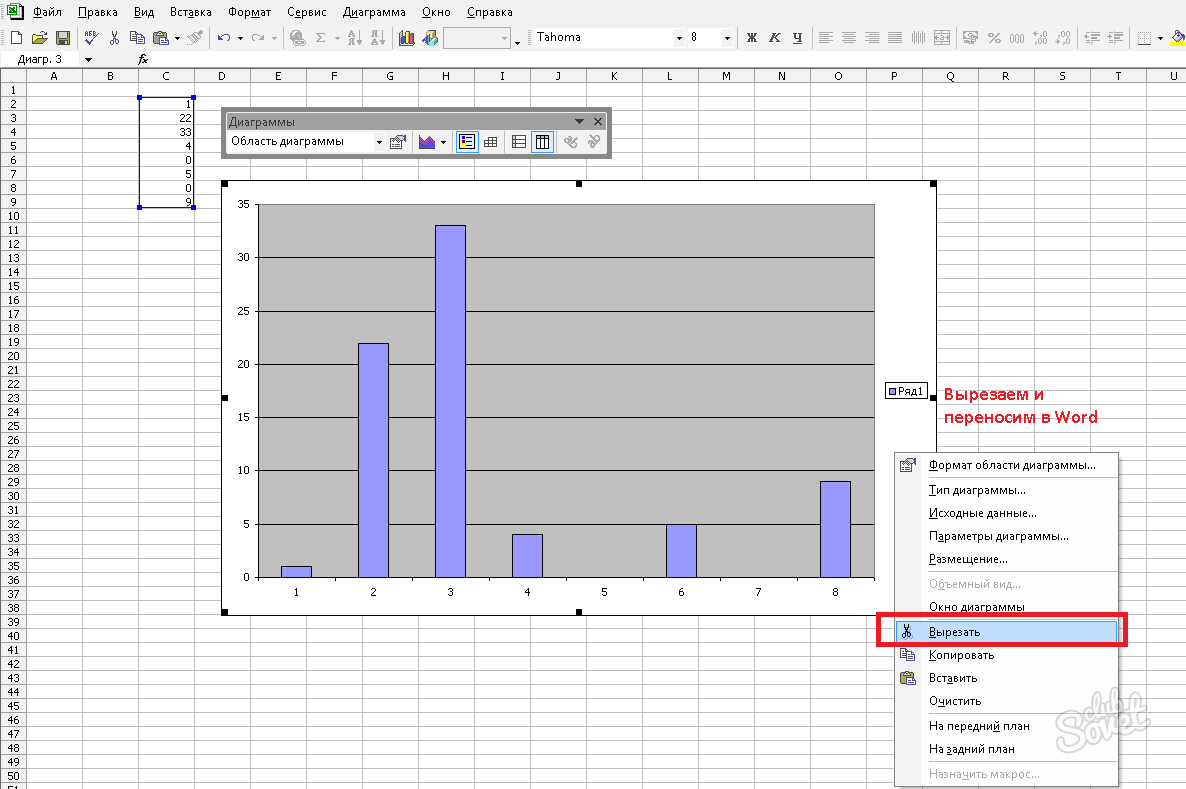Viewport: 1186px width, 789px height.
Task: Open the Tahoma font name dropdown
Action: tap(679, 38)
